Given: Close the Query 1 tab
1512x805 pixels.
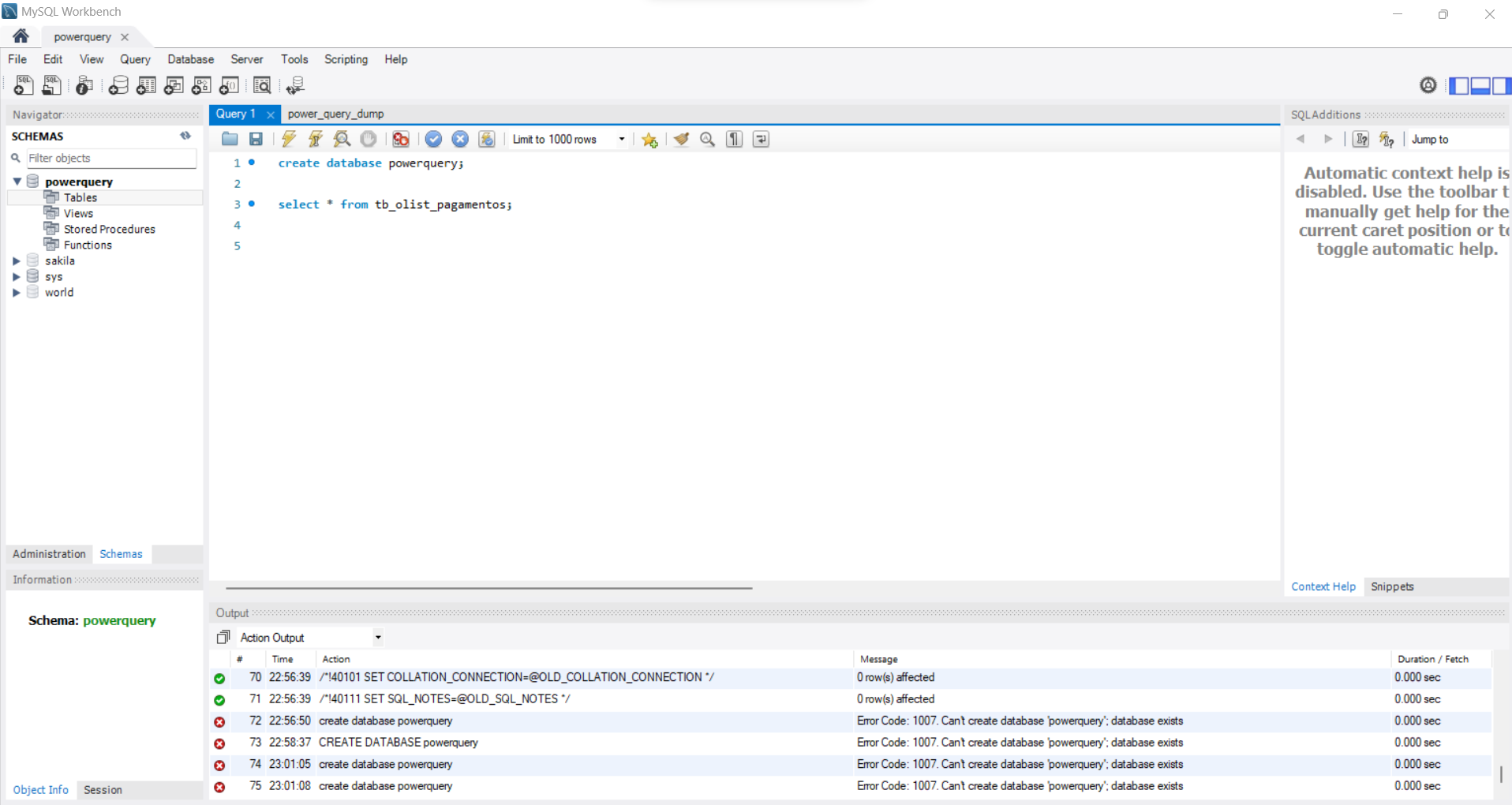Looking at the screenshot, I should coord(270,114).
